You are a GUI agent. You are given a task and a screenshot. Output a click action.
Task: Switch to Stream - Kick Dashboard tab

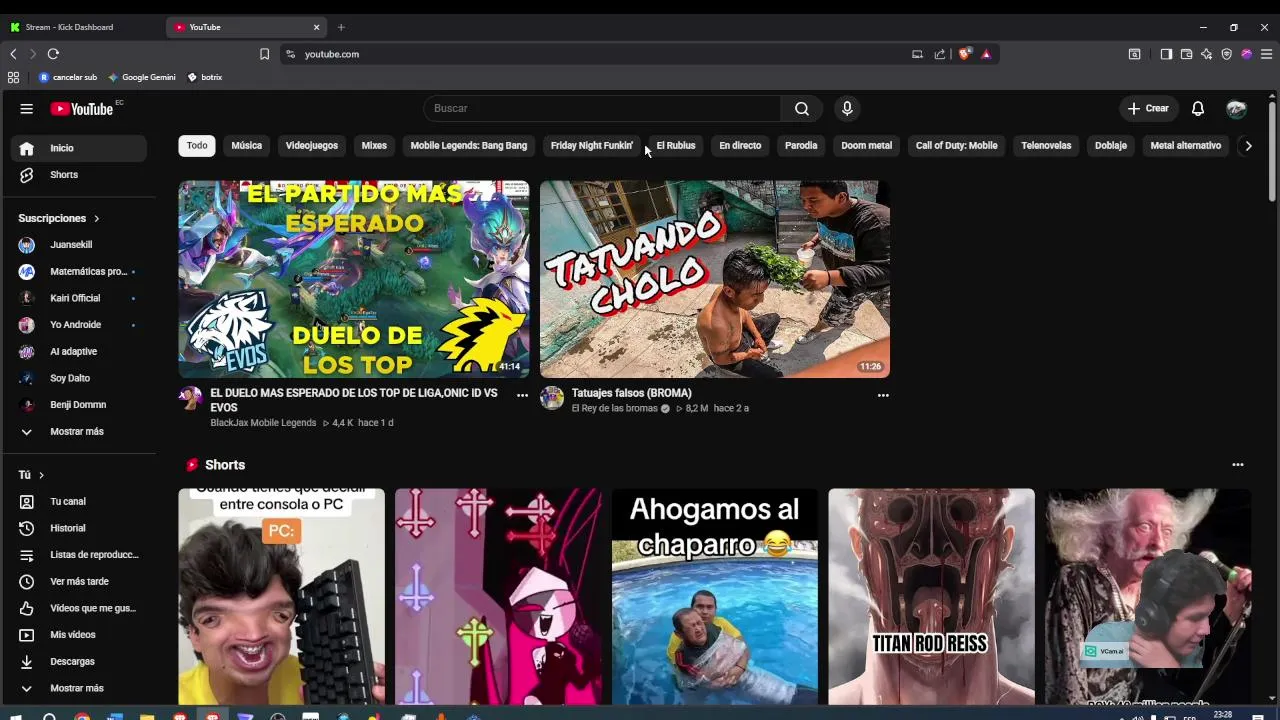[82, 27]
